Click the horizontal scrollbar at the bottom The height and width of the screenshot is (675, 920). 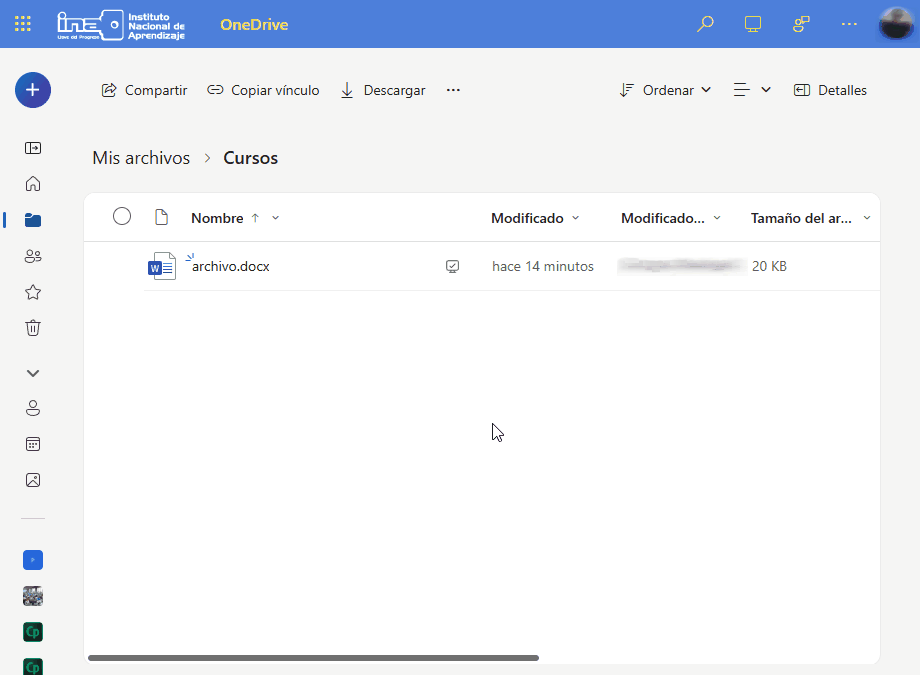[x=313, y=658]
